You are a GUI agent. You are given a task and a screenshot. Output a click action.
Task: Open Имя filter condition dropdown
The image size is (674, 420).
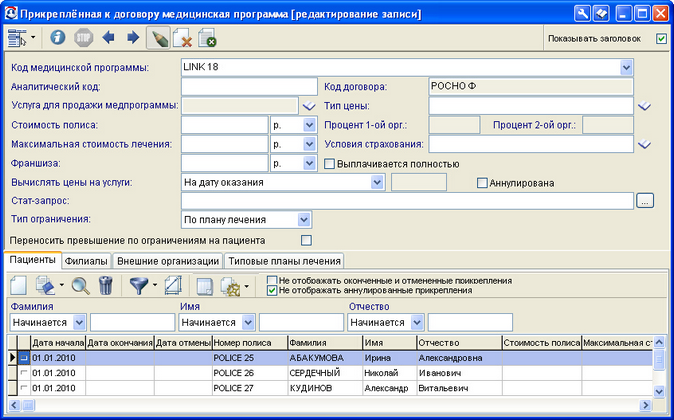pos(248,322)
